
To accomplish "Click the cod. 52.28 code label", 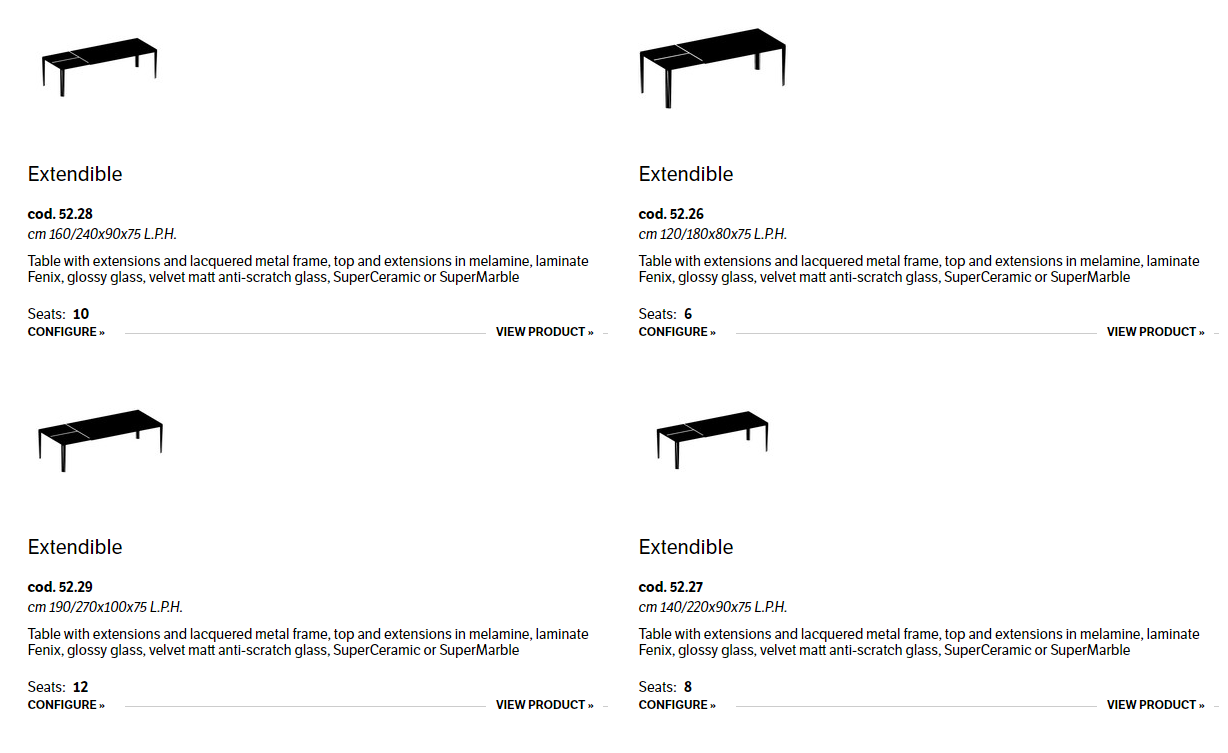I will coord(60,214).
